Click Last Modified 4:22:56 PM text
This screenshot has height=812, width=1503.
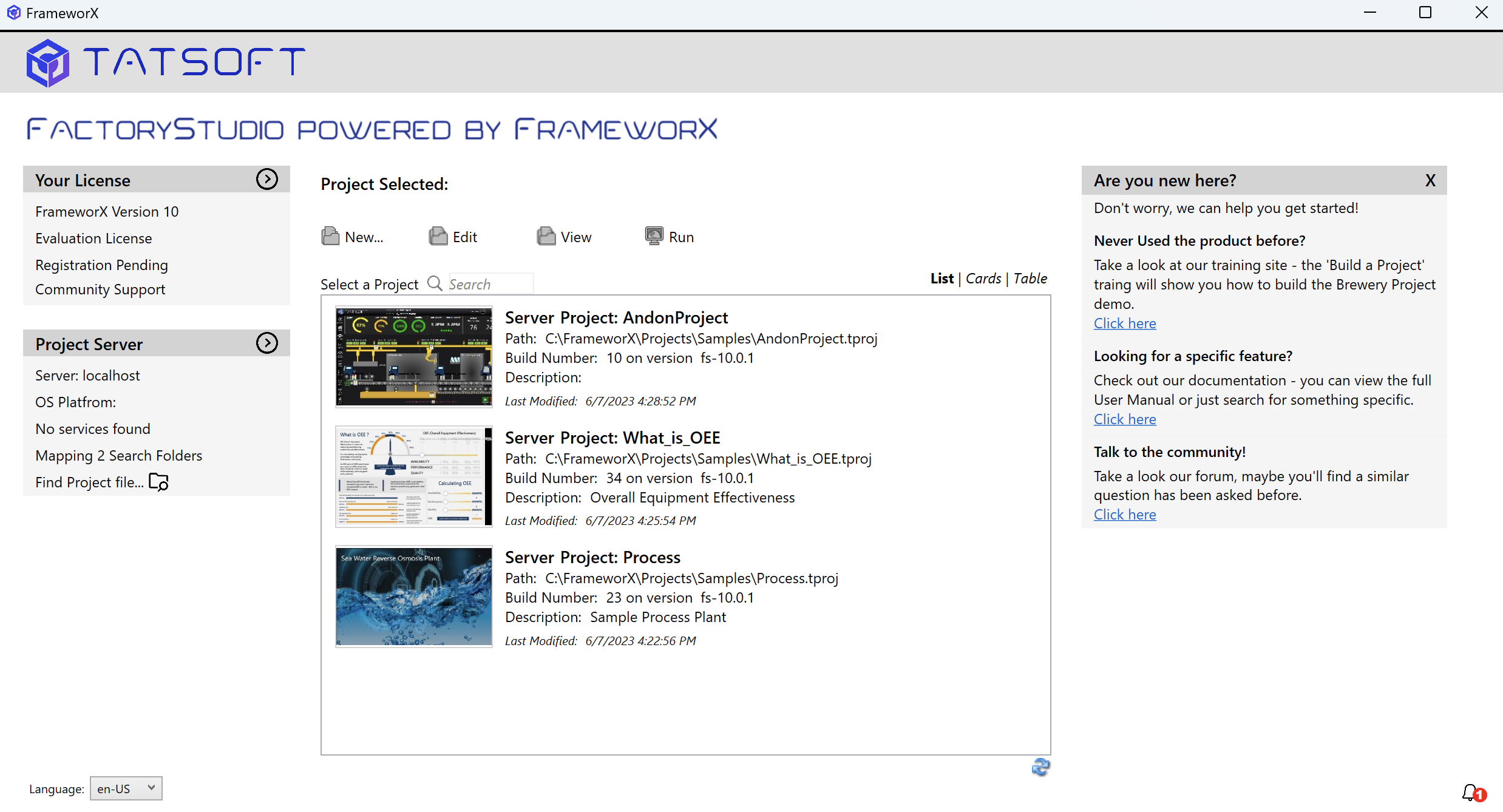click(600, 641)
